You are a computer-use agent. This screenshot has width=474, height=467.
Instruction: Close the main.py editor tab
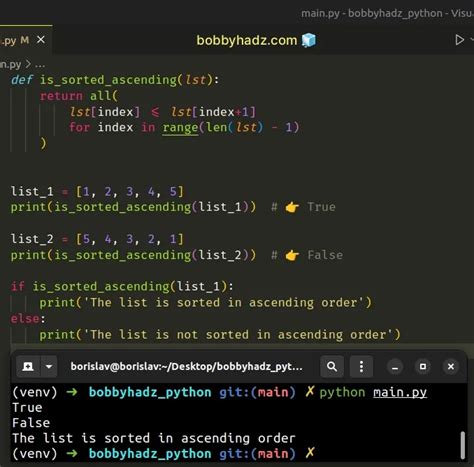click(x=41, y=40)
